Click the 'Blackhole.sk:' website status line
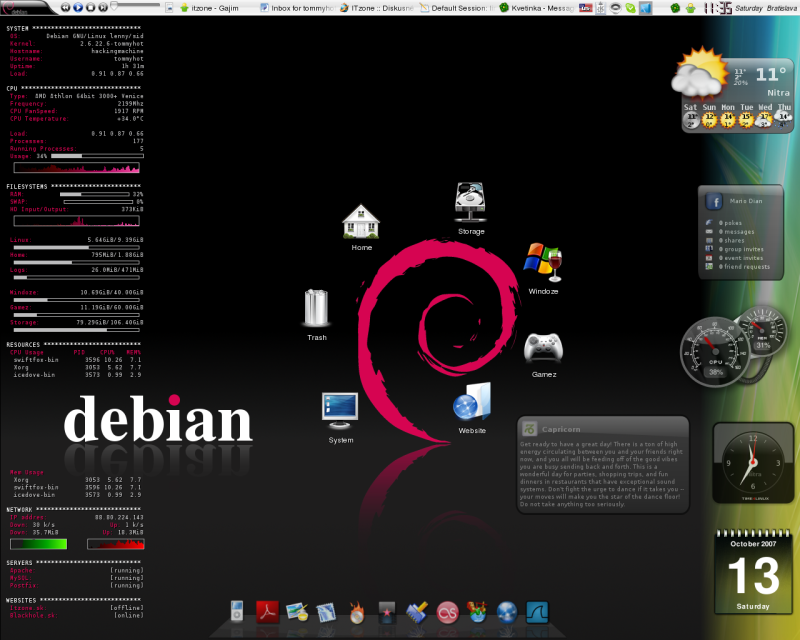The width and height of the screenshot is (800, 640). (77, 616)
